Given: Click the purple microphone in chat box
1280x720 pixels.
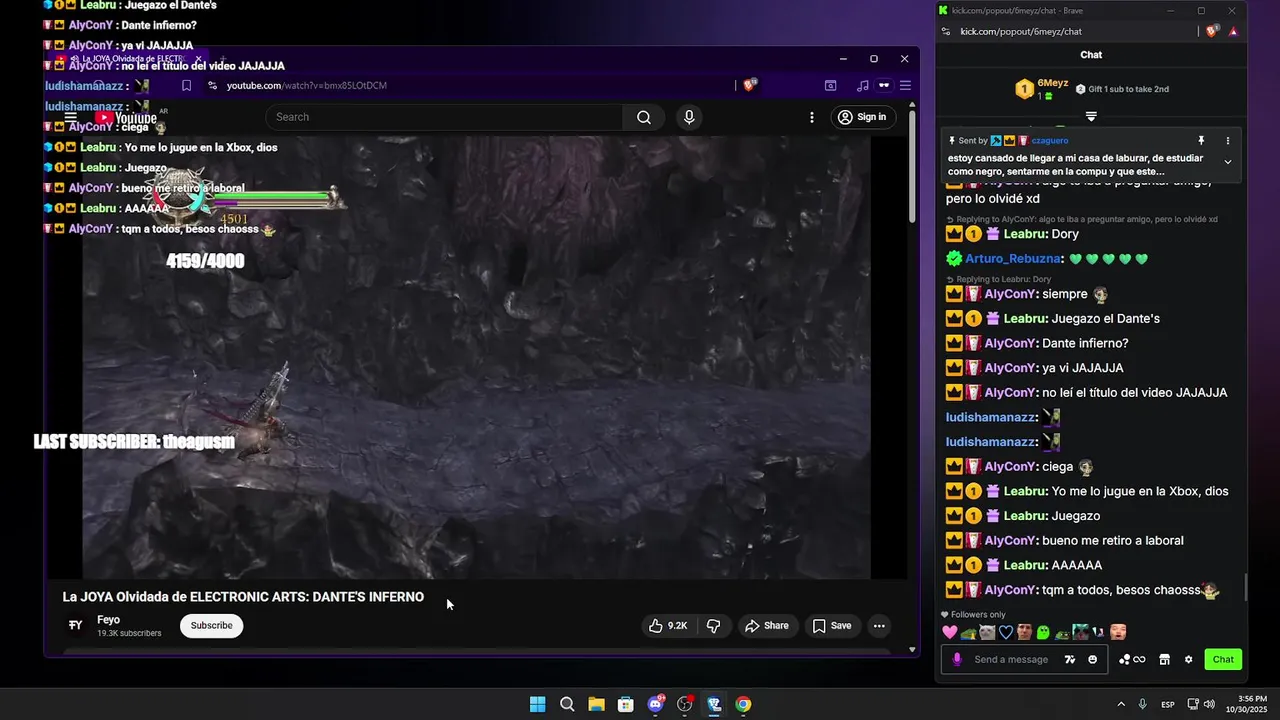Looking at the screenshot, I should [957, 659].
